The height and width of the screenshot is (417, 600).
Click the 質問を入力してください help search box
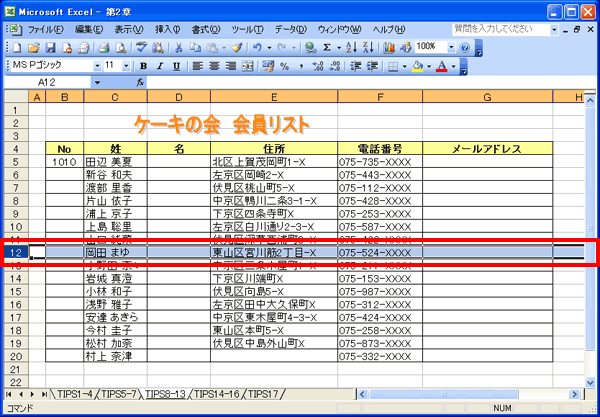click(501, 29)
